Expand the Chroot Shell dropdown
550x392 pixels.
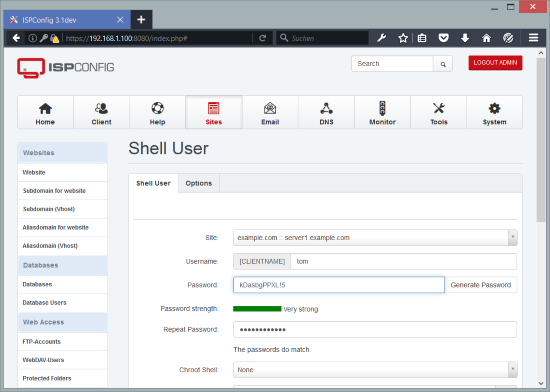(x=512, y=369)
